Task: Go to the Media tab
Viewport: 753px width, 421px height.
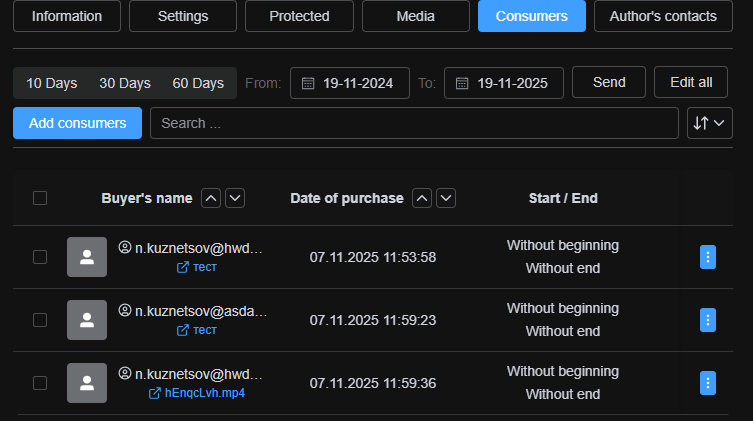Action: (x=416, y=16)
